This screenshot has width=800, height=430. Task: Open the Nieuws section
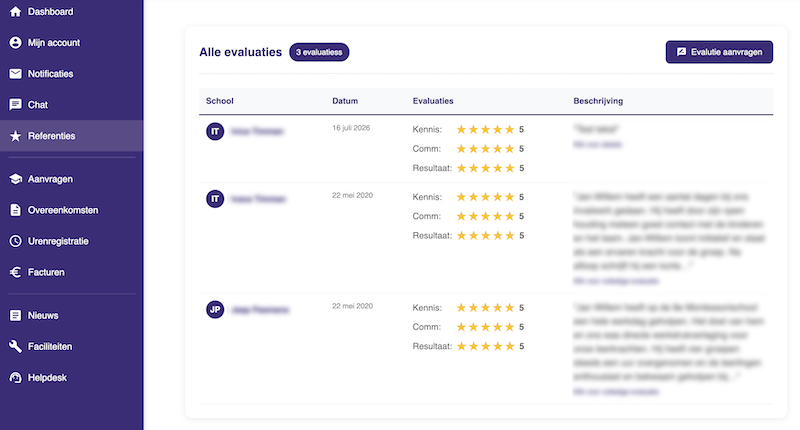[71, 315]
